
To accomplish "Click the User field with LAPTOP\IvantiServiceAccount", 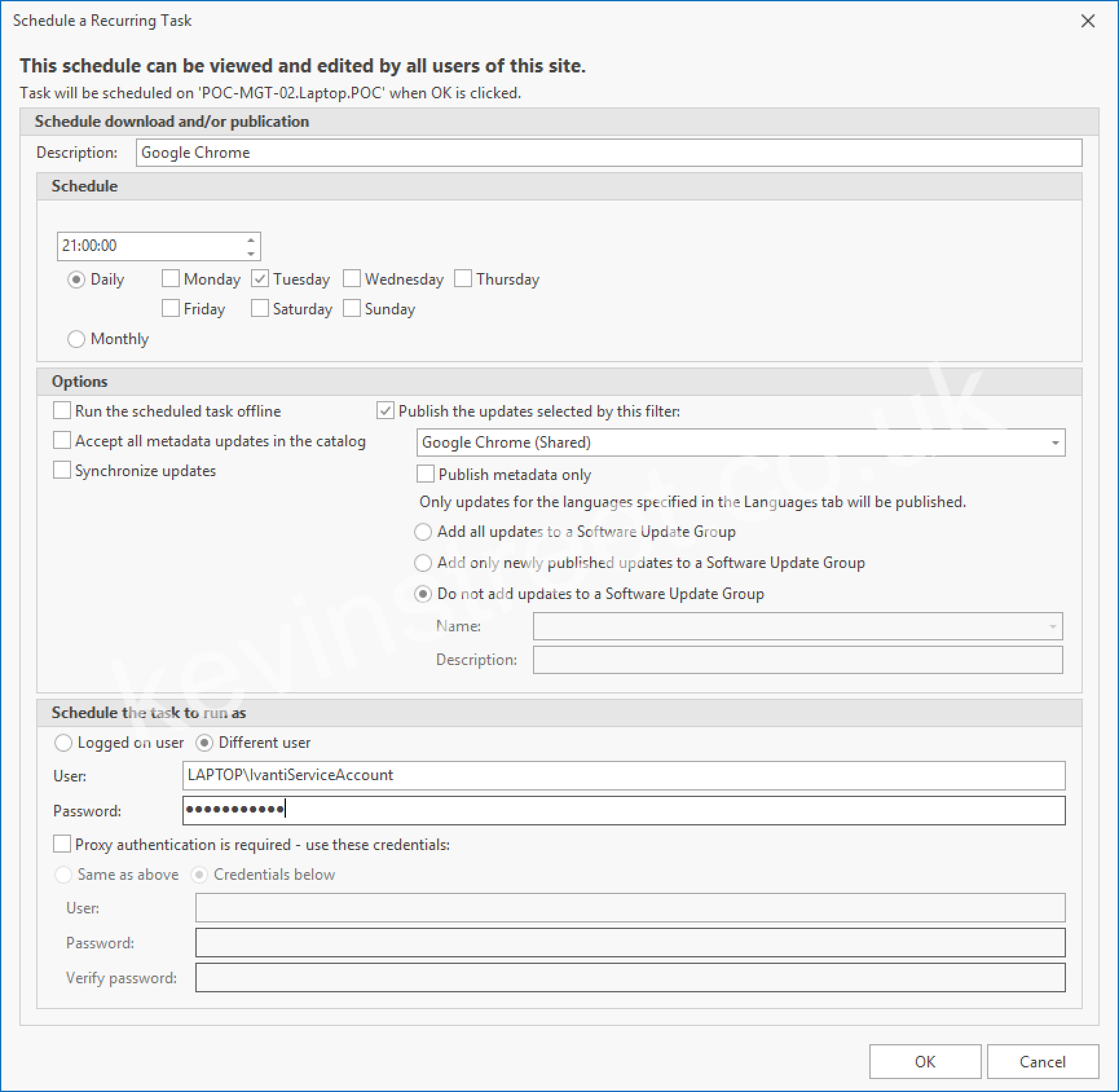I will [624, 775].
